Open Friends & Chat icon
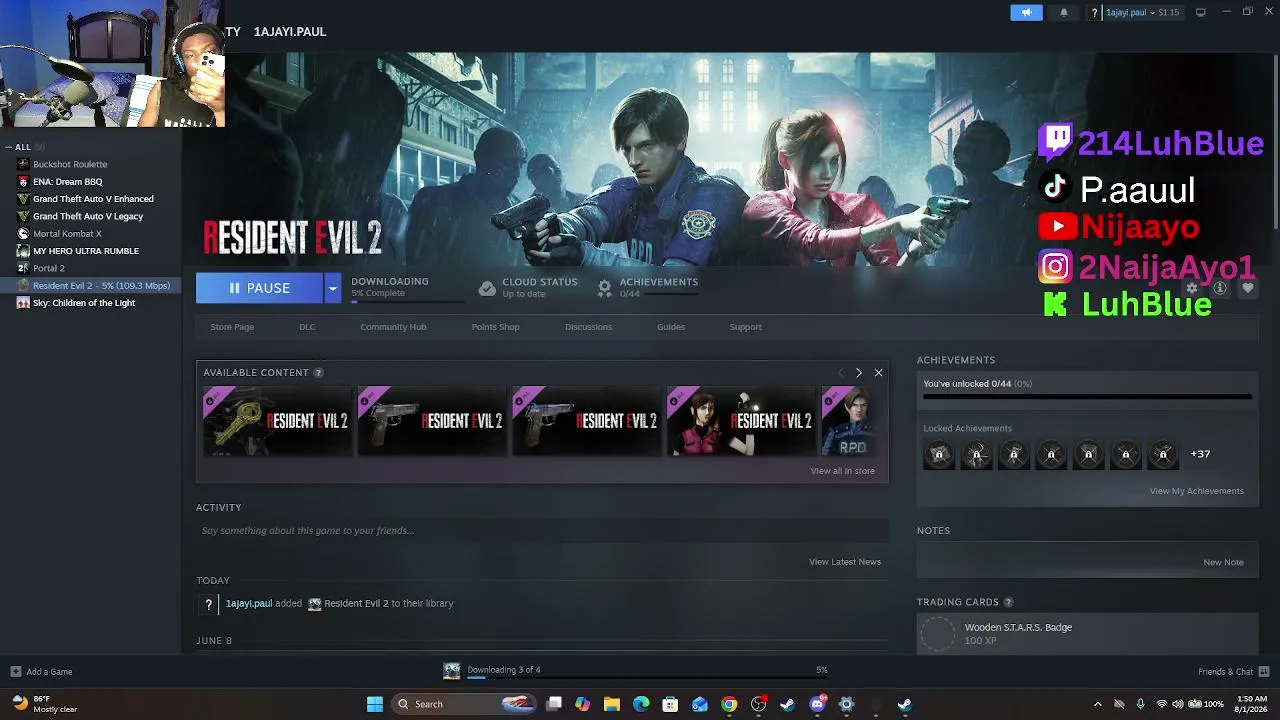 [1264, 672]
